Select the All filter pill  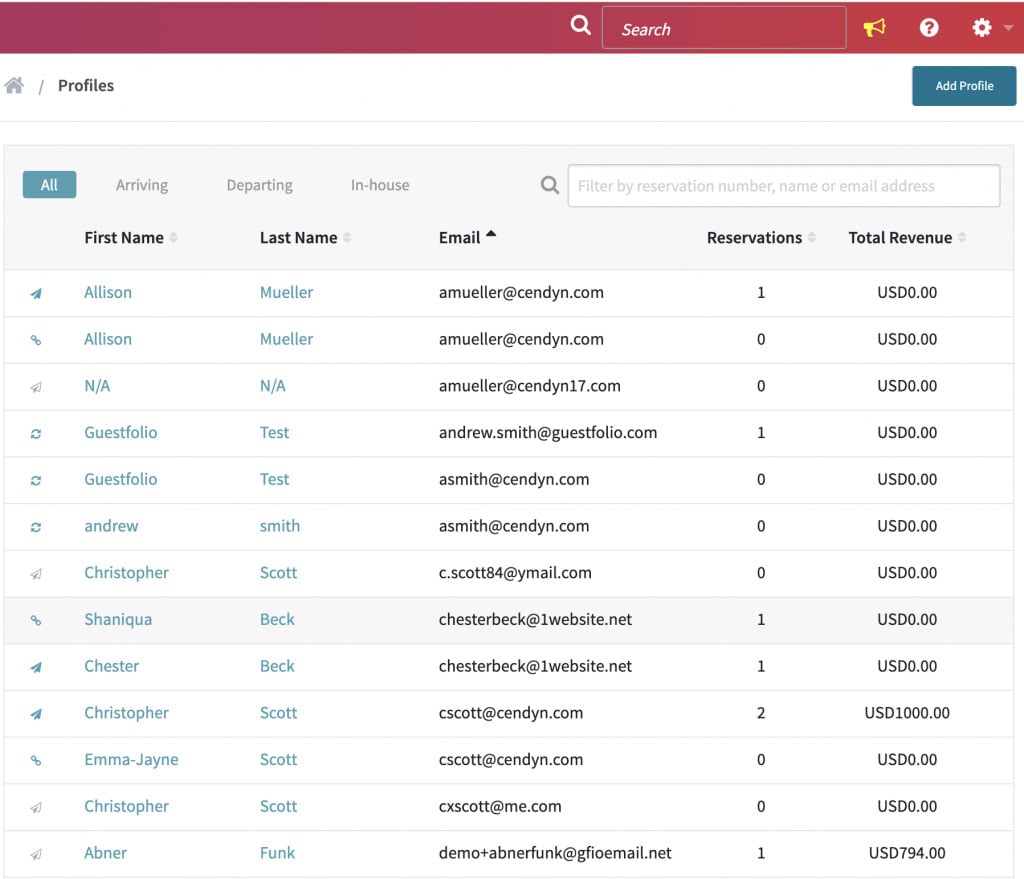tap(48, 184)
